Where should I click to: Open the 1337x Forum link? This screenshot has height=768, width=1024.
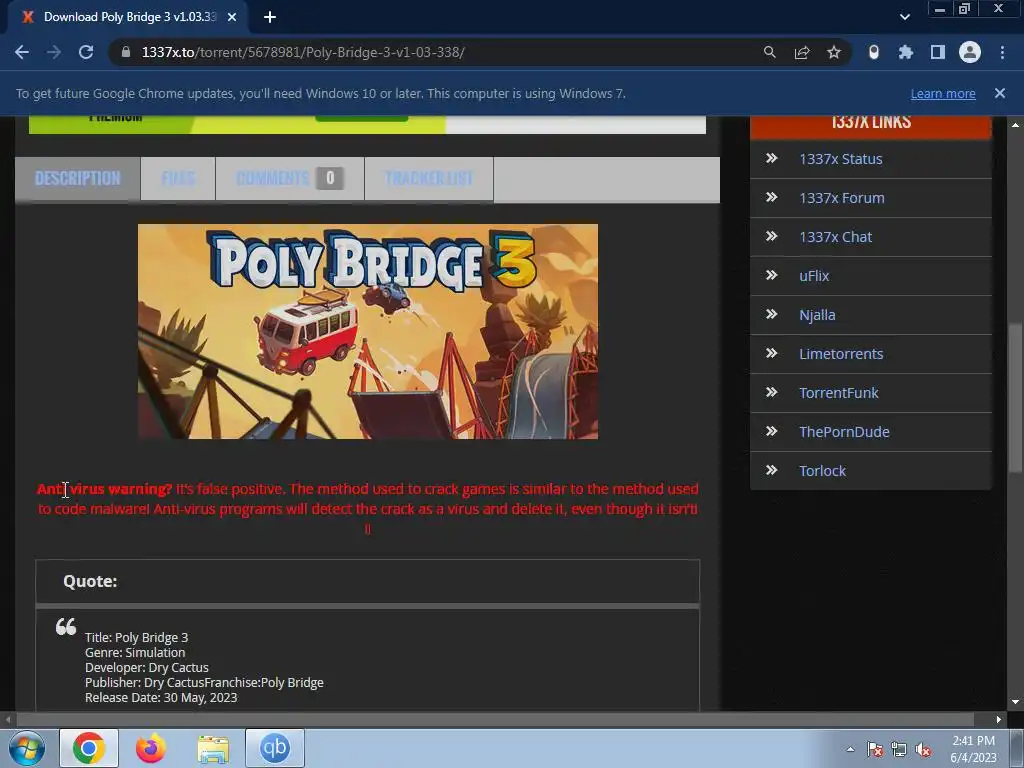pos(842,198)
